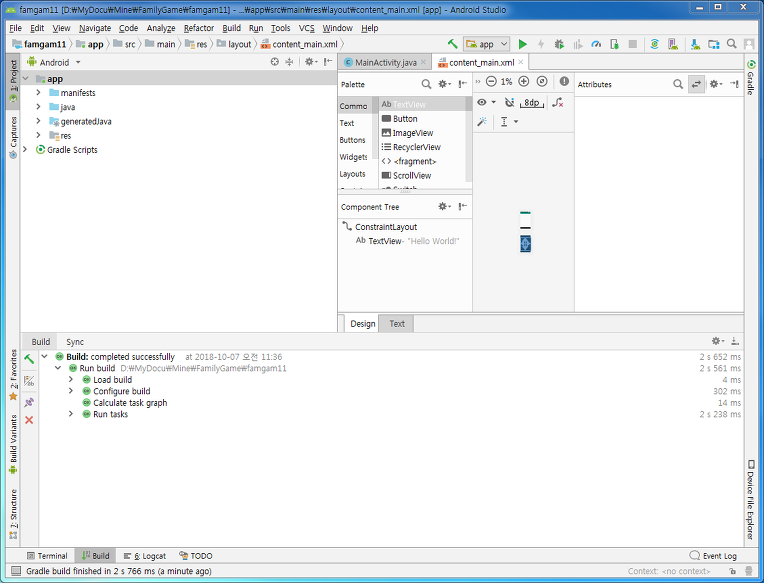Click Attach debugger to Android process icon

[614, 44]
